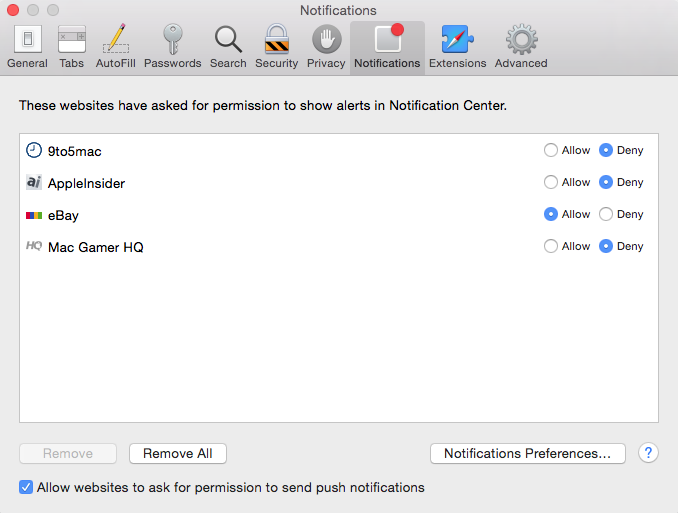Open the AutoFill pencil pane
Image resolution: width=678 pixels, height=513 pixels.
115,47
